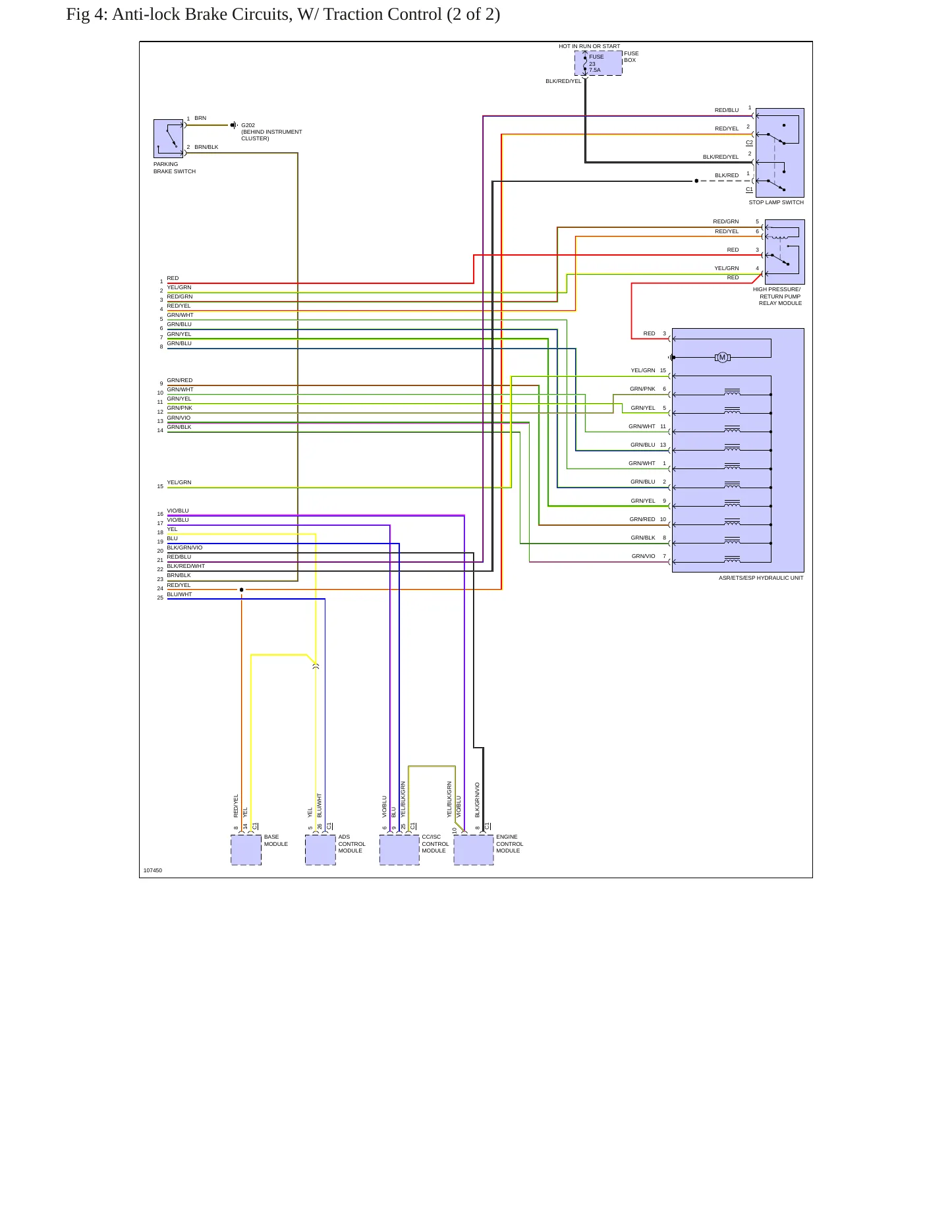This screenshot has width=952, height=1232.
Task: Select the 'STOP LAMP SWITCH' label
Action: (776, 202)
